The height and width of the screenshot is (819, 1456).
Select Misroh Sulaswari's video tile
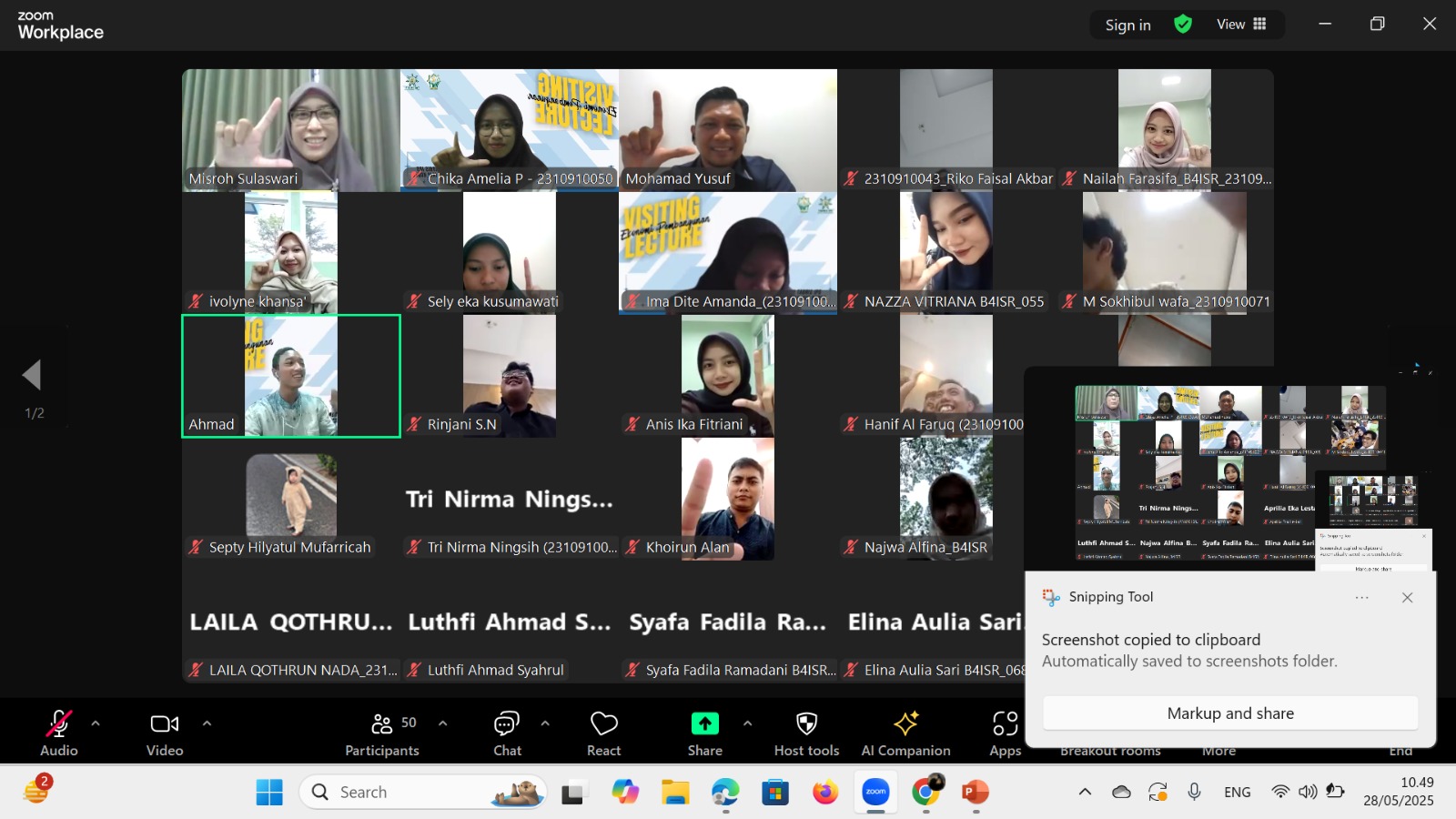click(x=291, y=130)
